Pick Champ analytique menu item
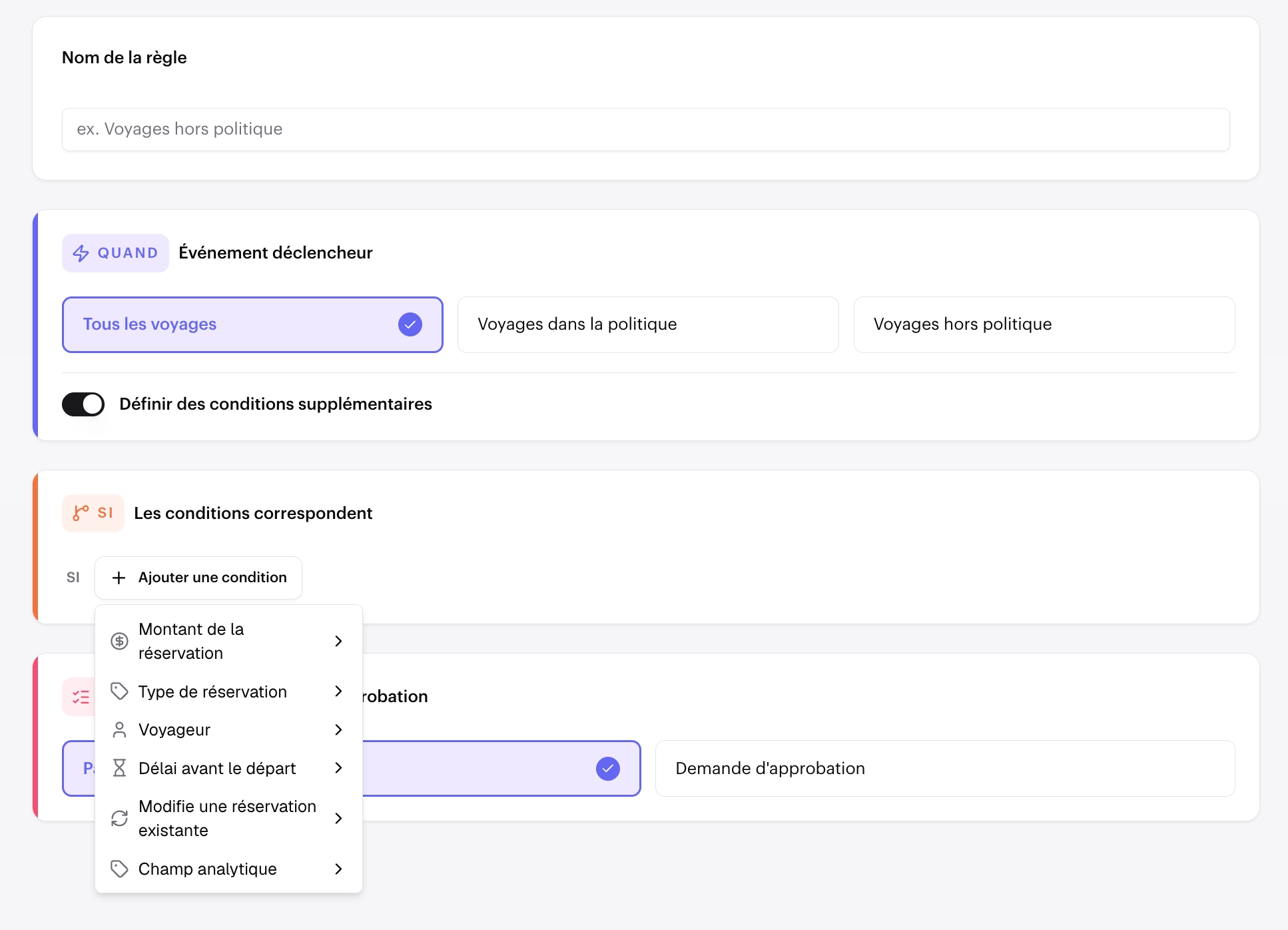The width and height of the screenshot is (1288, 930). 228,869
